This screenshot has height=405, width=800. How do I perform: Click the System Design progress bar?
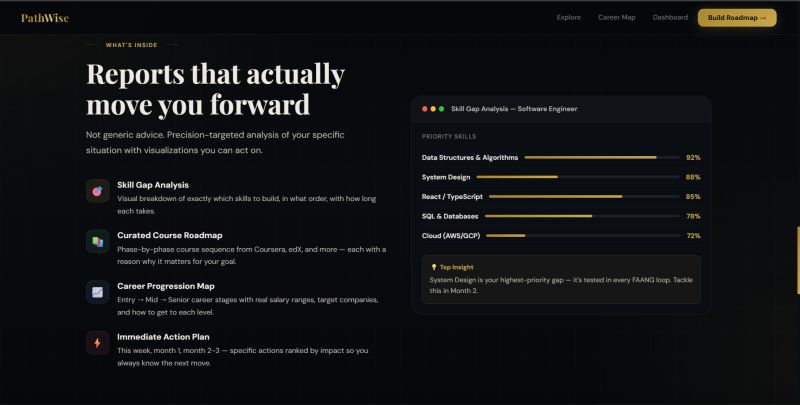pos(578,177)
